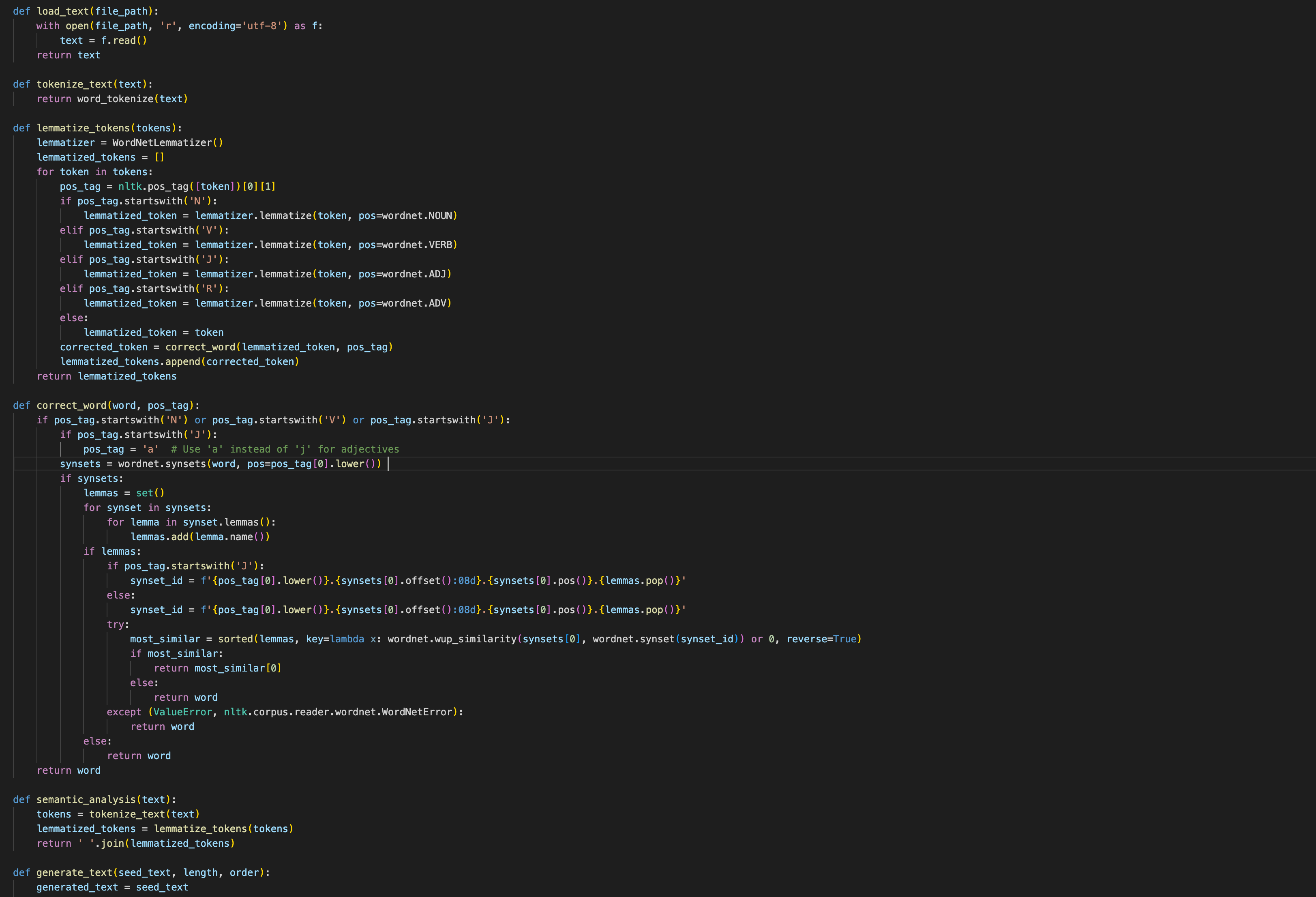This screenshot has height=897, width=1316.
Task: Click the 'for synset in synsets:' line
Action: click(x=147, y=508)
